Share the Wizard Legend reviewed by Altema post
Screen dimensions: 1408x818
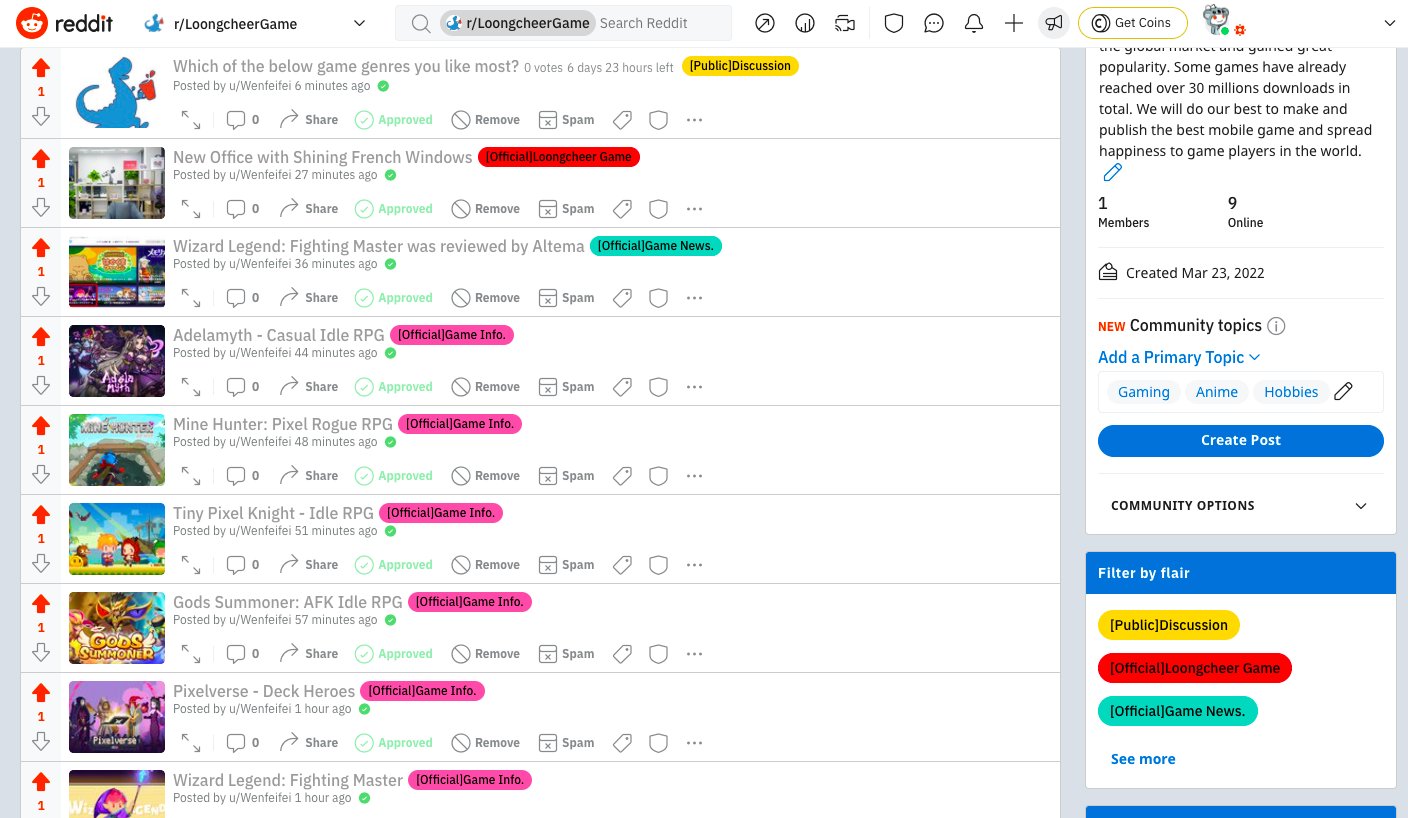(x=308, y=298)
